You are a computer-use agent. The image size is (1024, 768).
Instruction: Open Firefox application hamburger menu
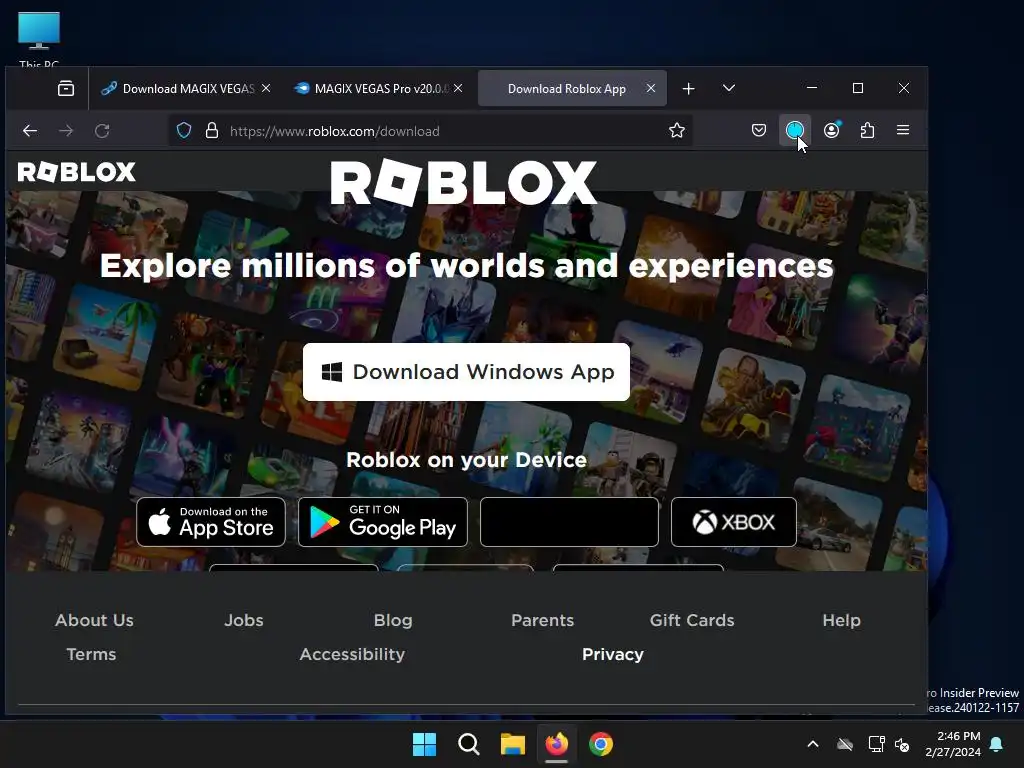903,131
